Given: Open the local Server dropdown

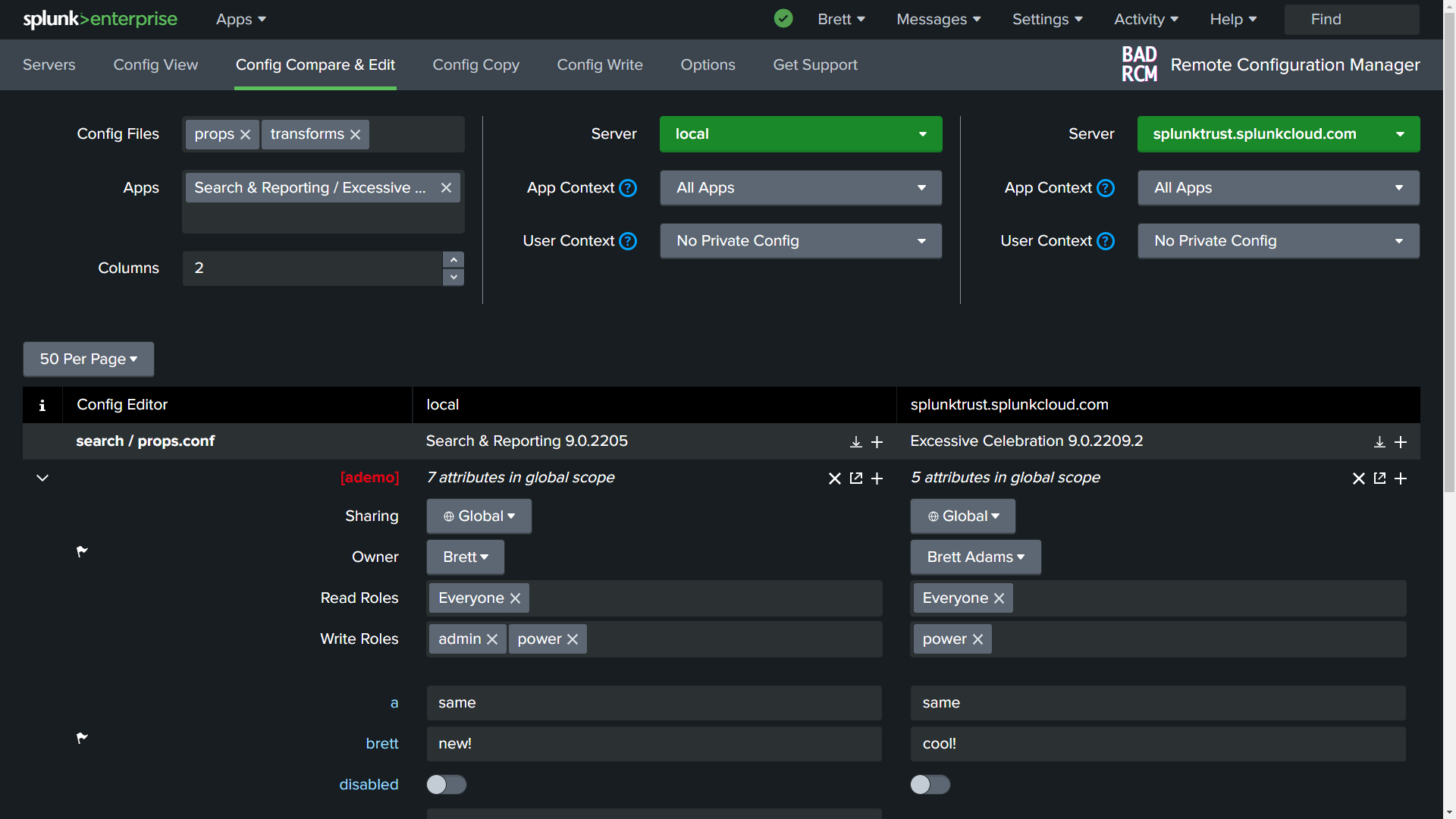Looking at the screenshot, I should coord(801,134).
